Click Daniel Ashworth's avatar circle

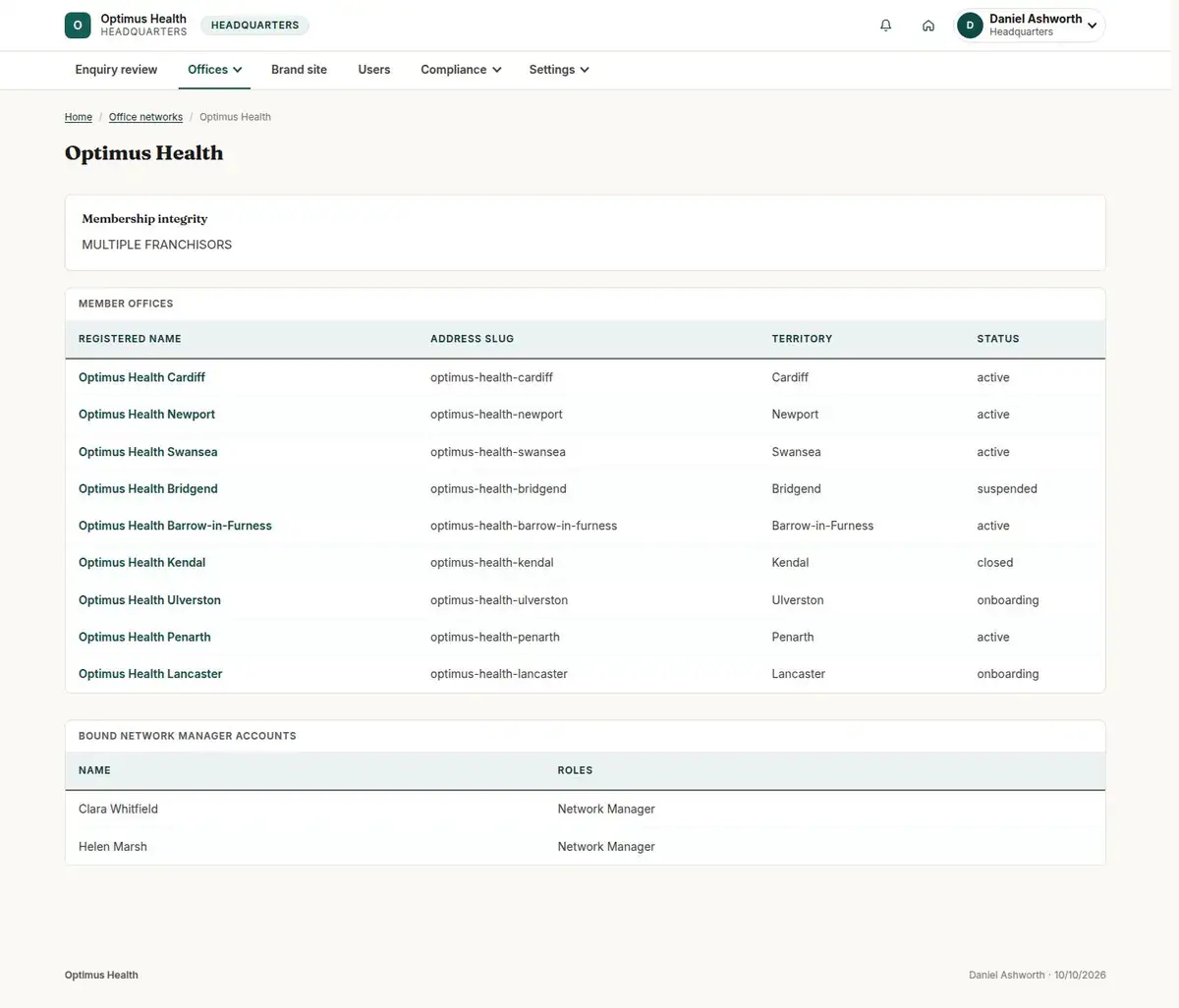tap(970, 26)
